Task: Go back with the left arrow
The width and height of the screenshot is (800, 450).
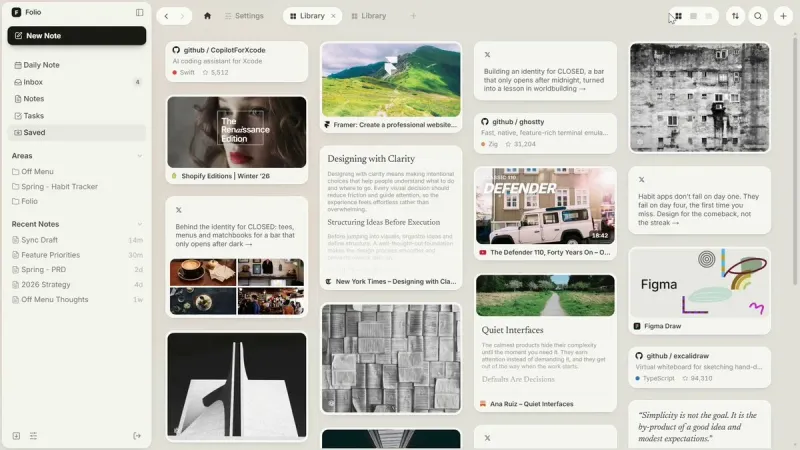Action: (166, 16)
